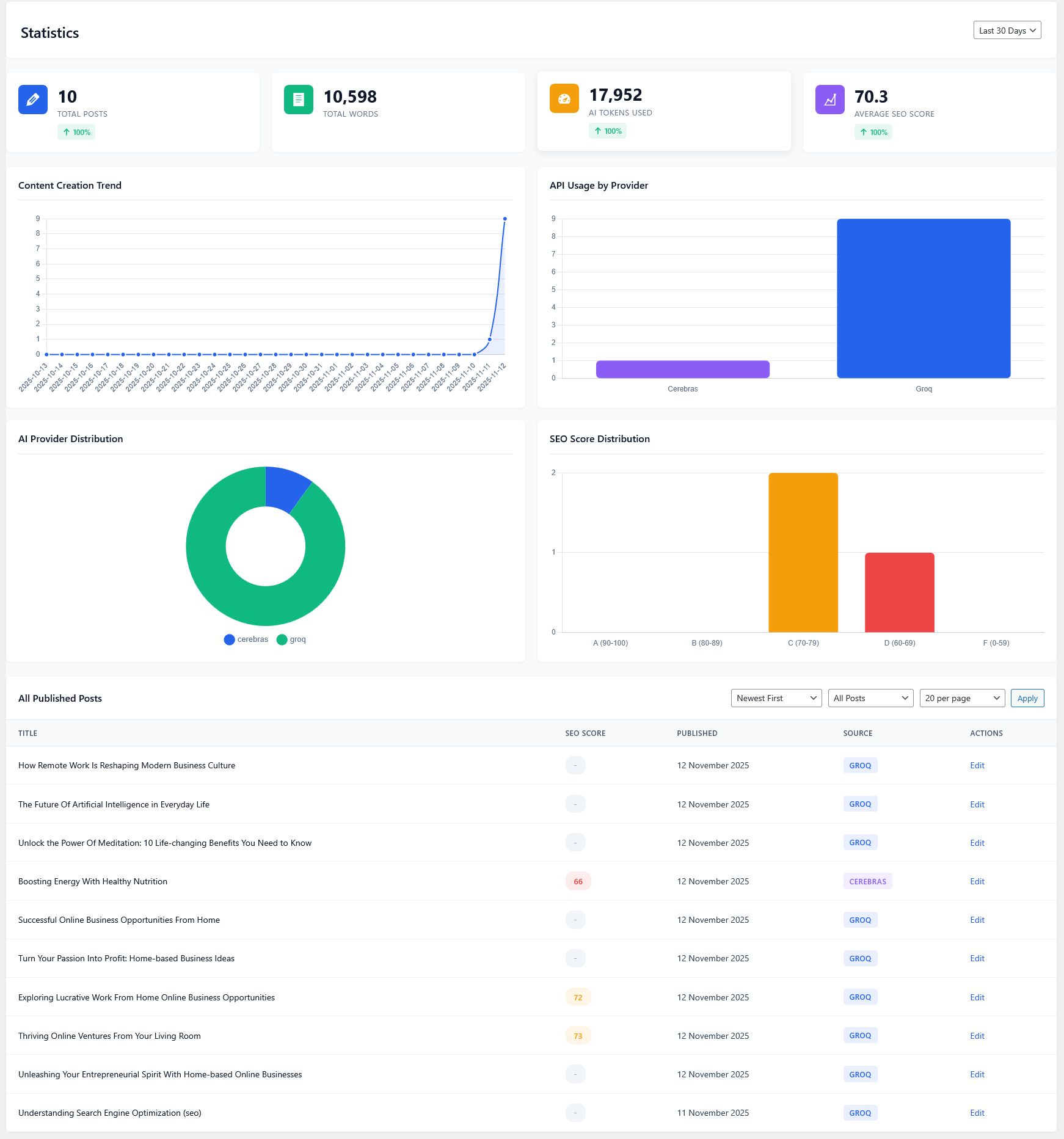Click the orange C (70-79) SEO score bar
The width and height of the screenshot is (1064, 1139).
pyautogui.click(x=803, y=552)
